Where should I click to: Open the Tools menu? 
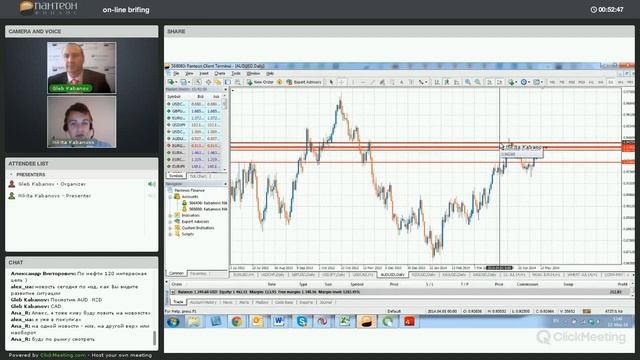[236, 73]
